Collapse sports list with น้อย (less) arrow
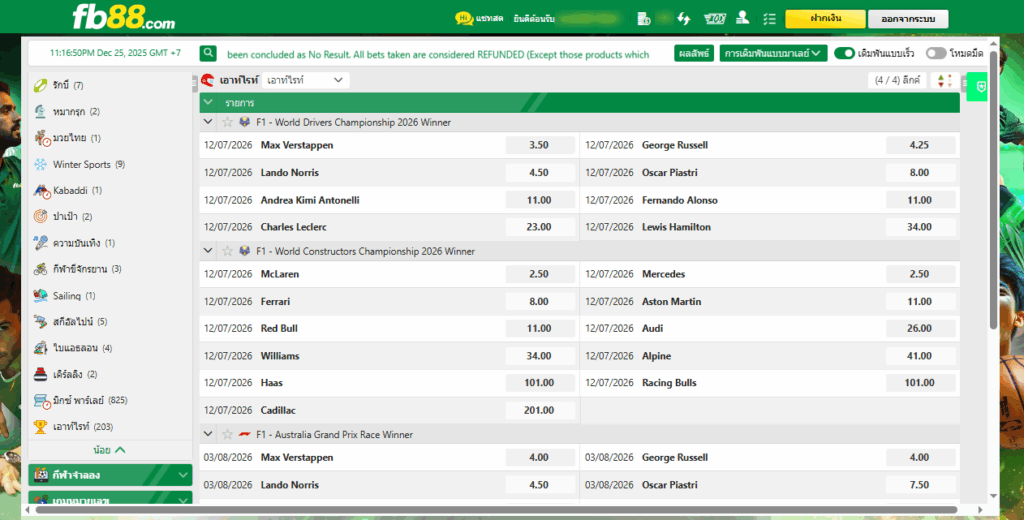Viewport: 1024px width, 520px height. (x=109, y=450)
